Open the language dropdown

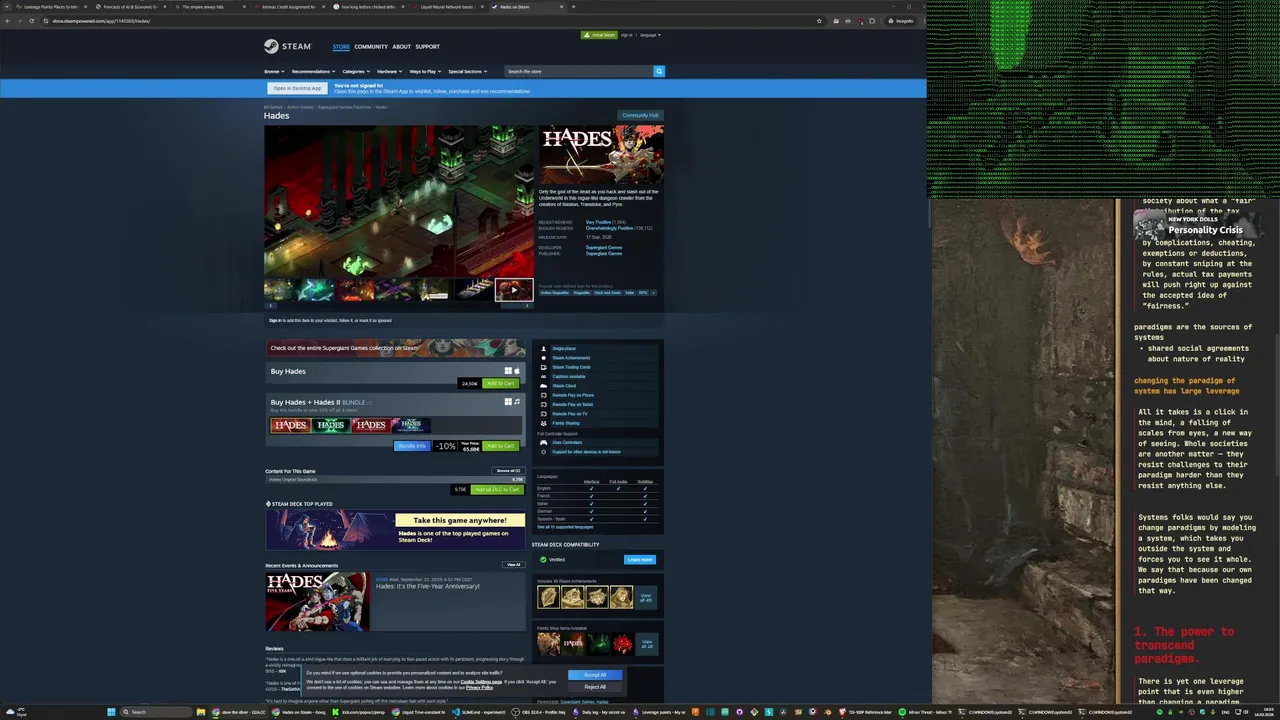(x=650, y=35)
